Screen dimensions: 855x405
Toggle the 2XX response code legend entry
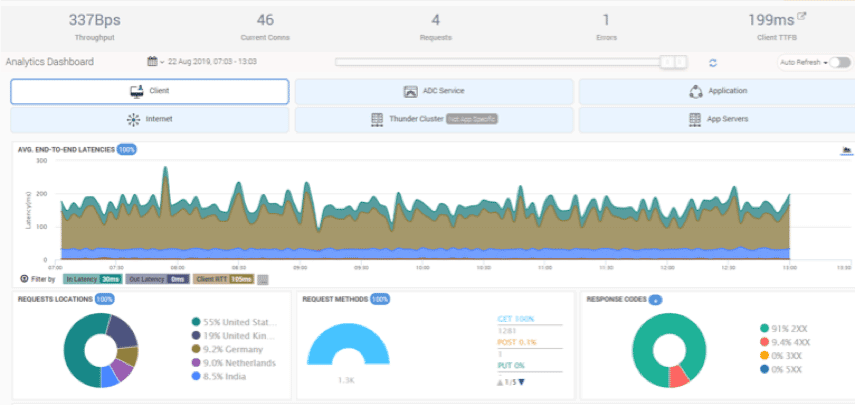(784, 328)
